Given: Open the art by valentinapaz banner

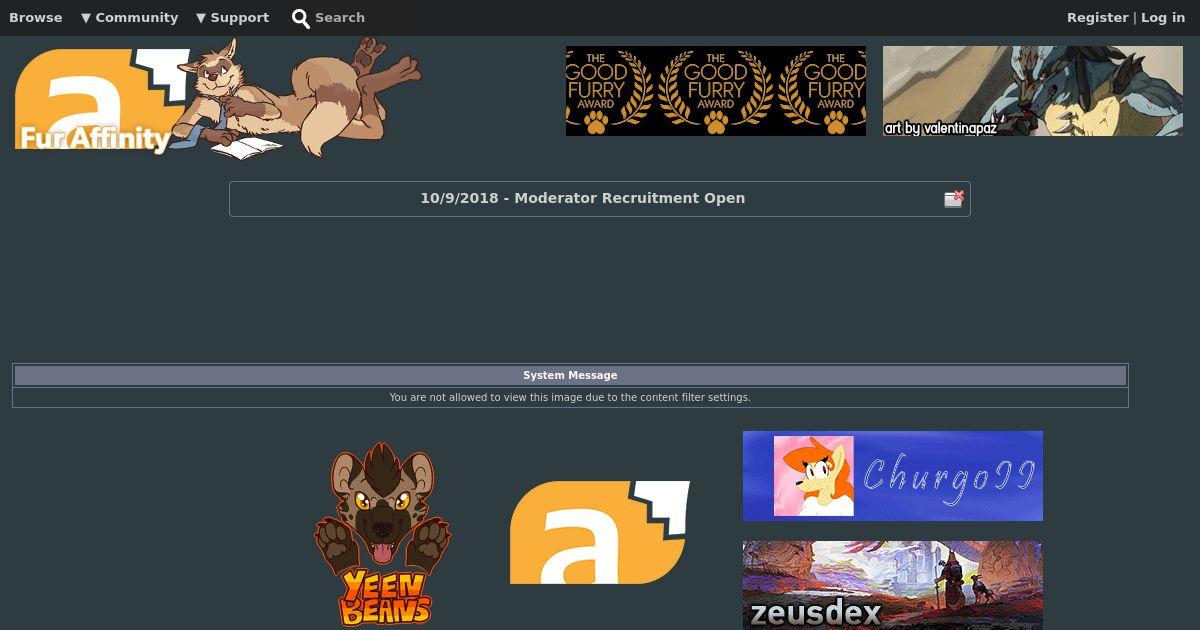Looking at the screenshot, I should [1033, 91].
